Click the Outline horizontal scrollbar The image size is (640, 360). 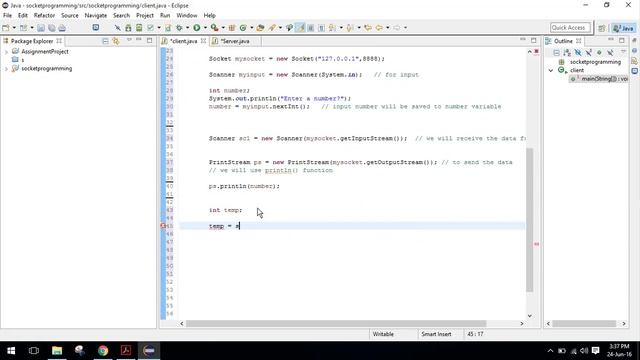tap(584, 324)
